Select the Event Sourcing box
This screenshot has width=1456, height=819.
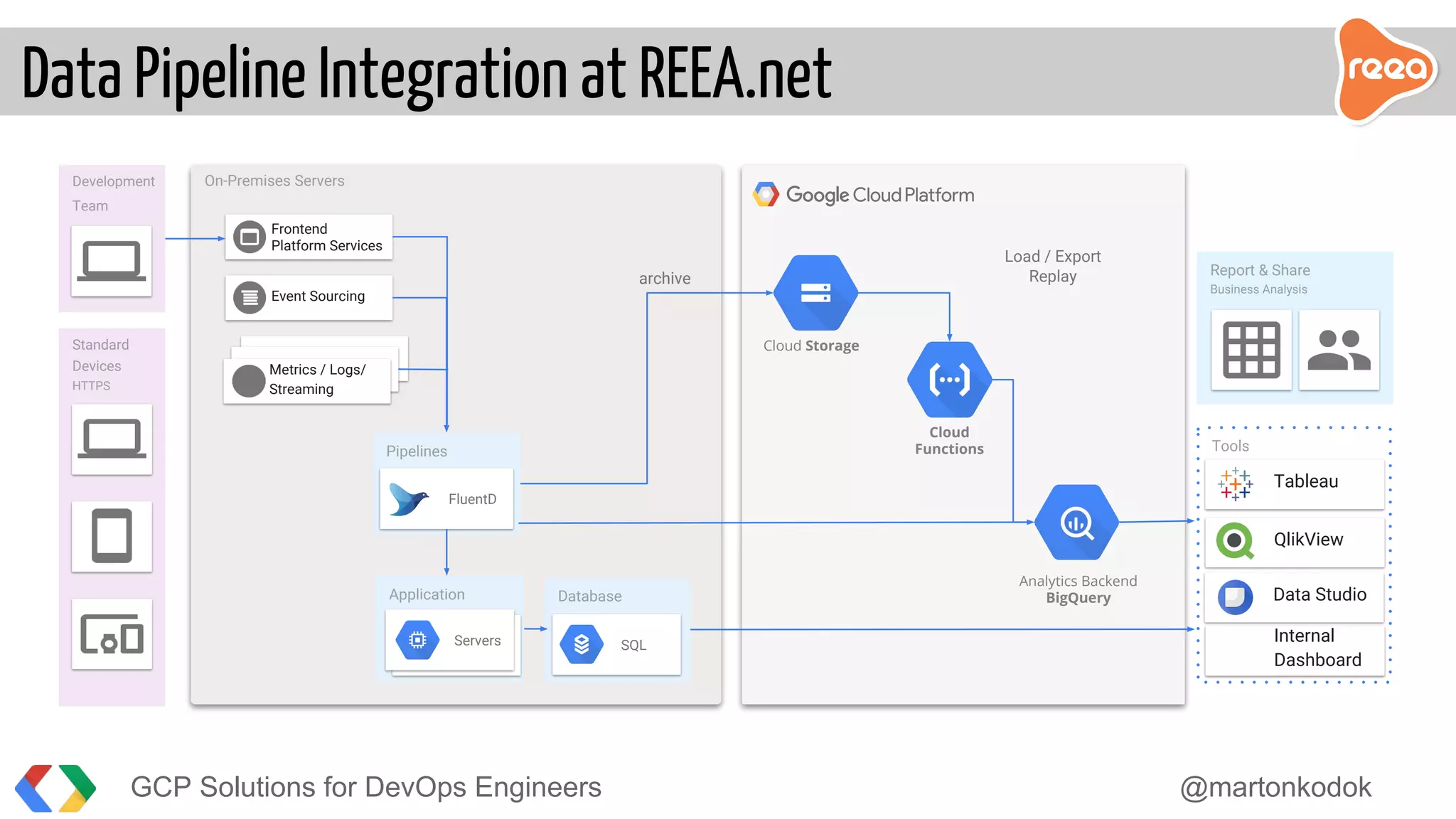[x=309, y=297]
